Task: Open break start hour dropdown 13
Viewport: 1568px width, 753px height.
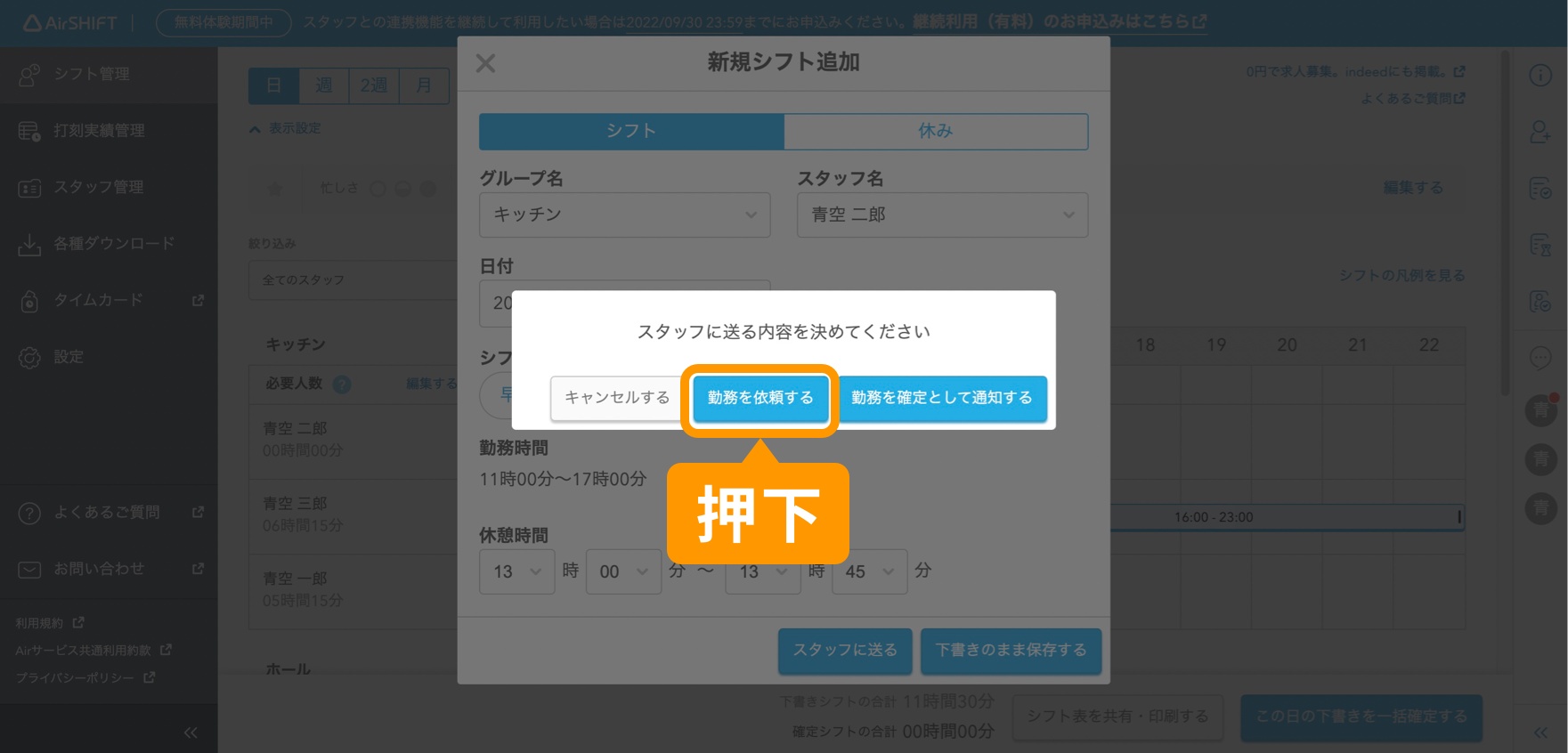Action: pos(516,571)
